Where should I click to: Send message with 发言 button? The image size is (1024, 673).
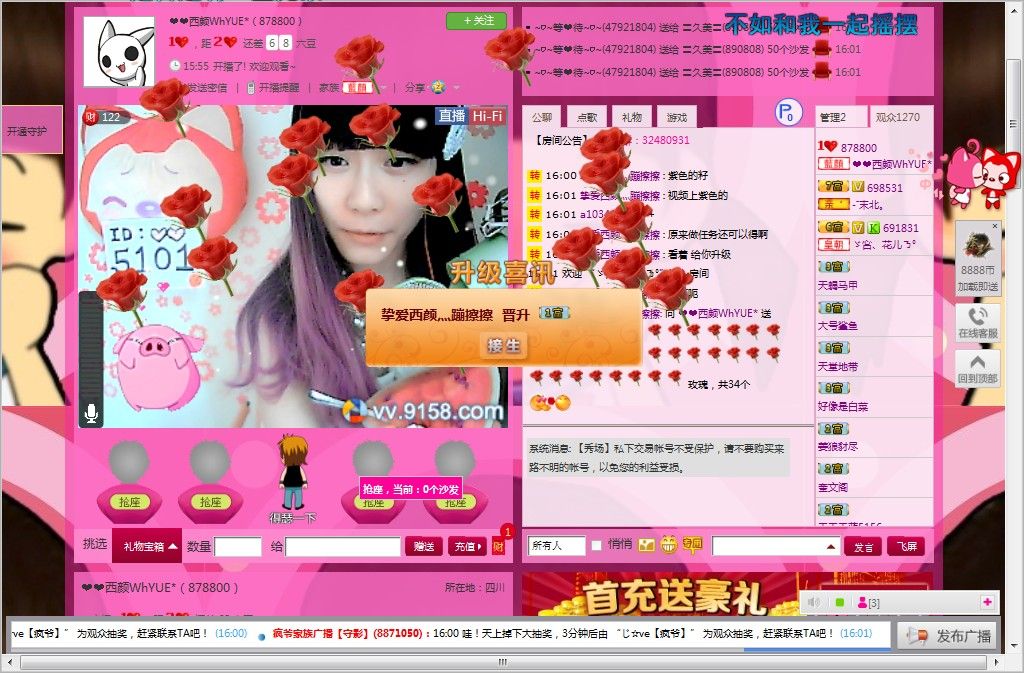[863, 546]
